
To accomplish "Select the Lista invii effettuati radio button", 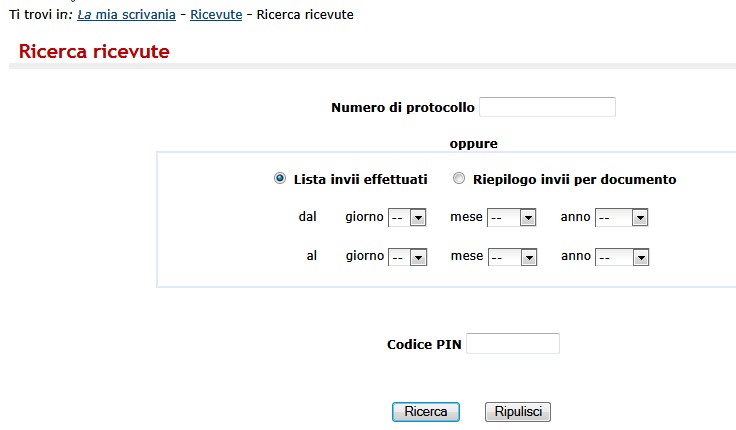I will 280,179.
